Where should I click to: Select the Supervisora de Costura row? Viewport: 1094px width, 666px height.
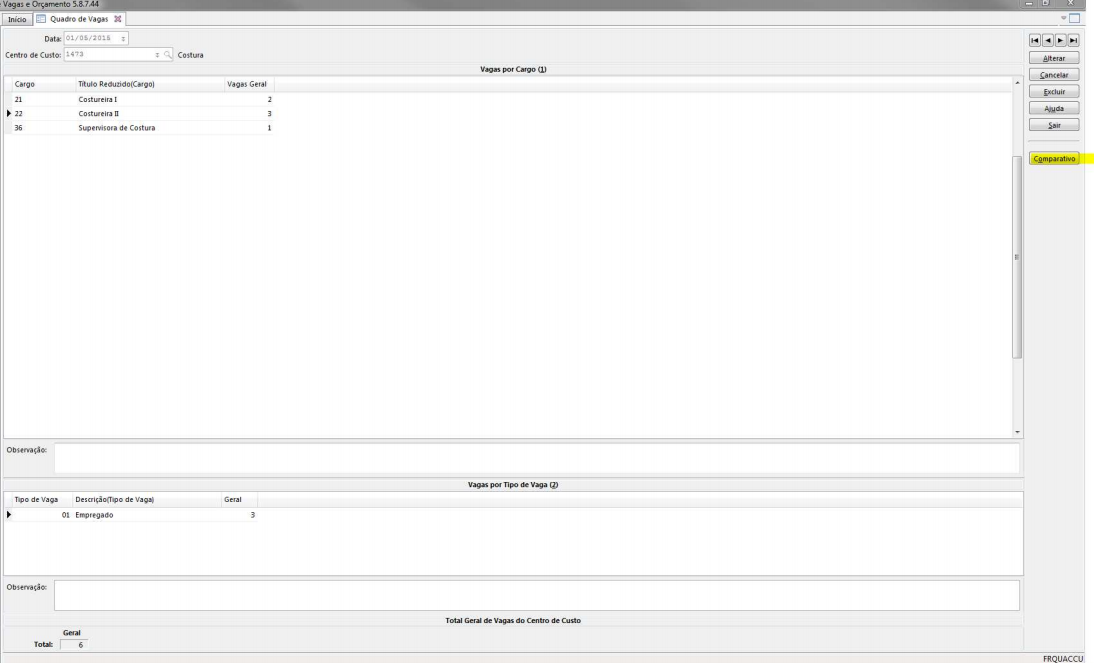[116, 128]
